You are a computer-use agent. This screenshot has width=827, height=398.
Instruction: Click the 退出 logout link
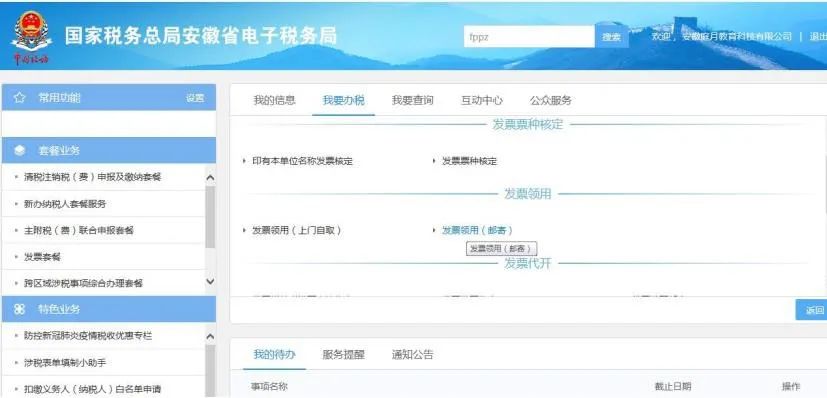pos(818,36)
